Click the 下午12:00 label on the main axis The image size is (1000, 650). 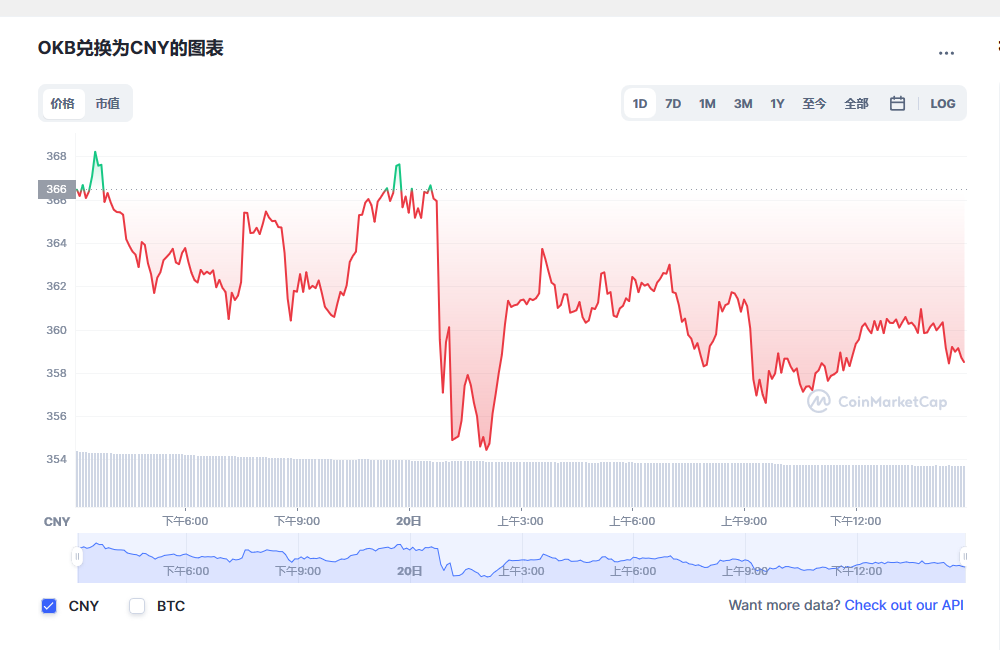(855, 521)
